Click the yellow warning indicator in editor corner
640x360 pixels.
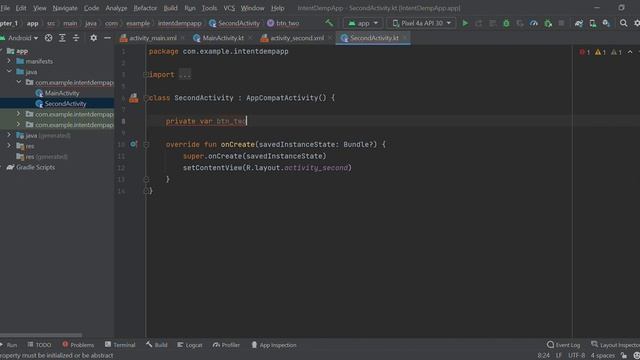600,52
